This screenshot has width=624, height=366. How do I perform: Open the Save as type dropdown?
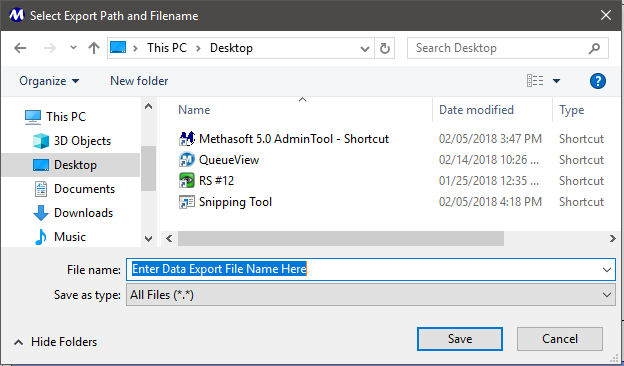[x=371, y=295]
